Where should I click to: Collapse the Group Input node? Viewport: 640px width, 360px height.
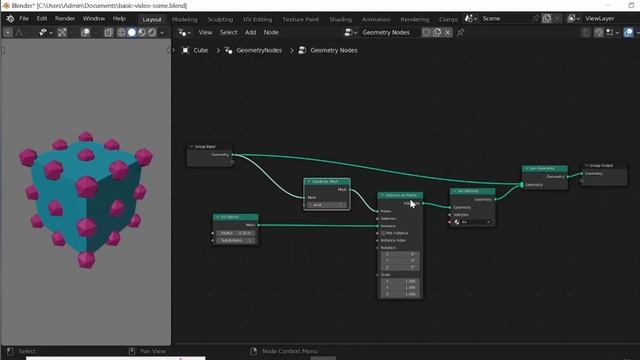191,147
